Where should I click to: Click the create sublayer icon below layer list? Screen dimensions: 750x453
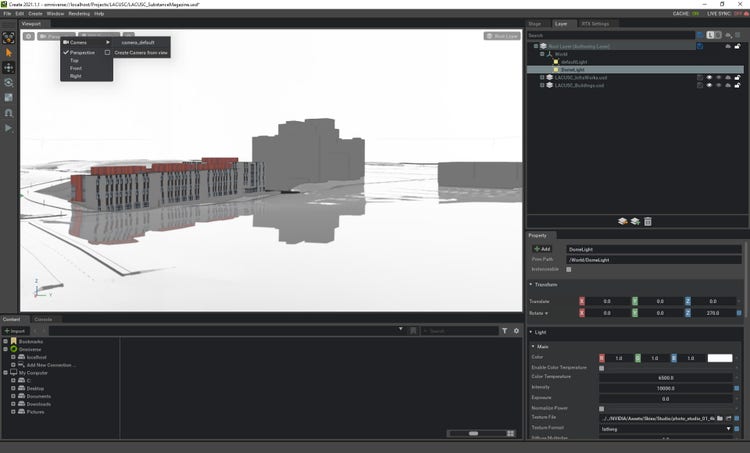coord(635,221)
